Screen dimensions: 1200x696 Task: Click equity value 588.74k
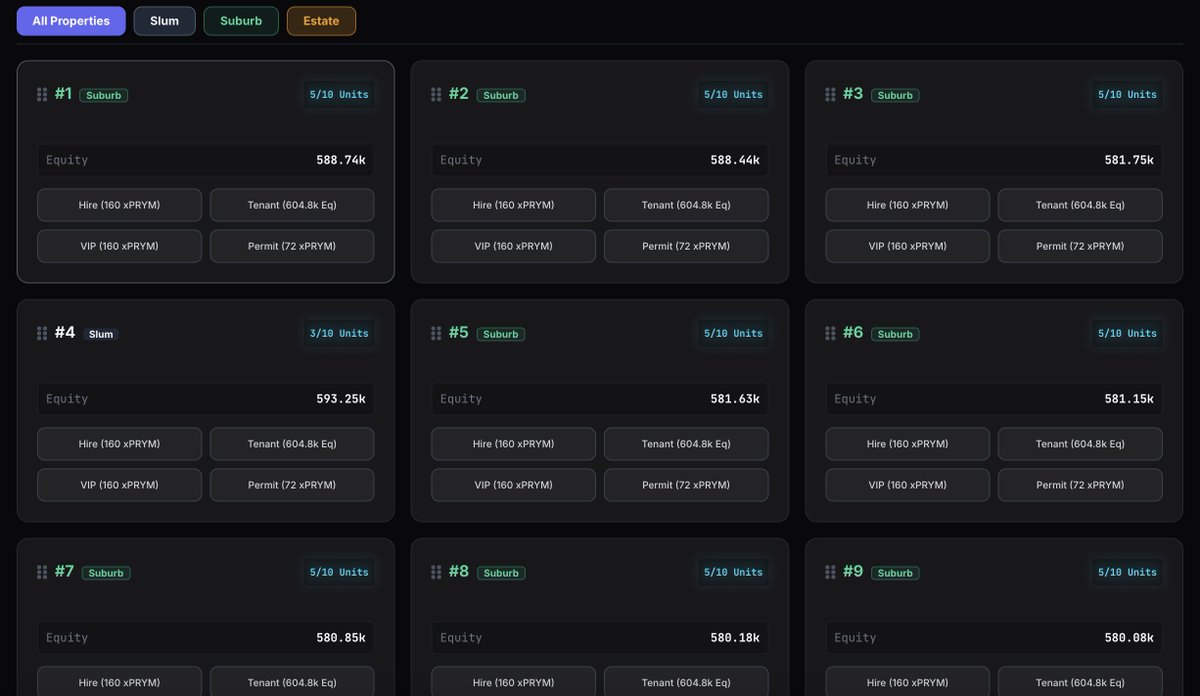coord(341,160)
